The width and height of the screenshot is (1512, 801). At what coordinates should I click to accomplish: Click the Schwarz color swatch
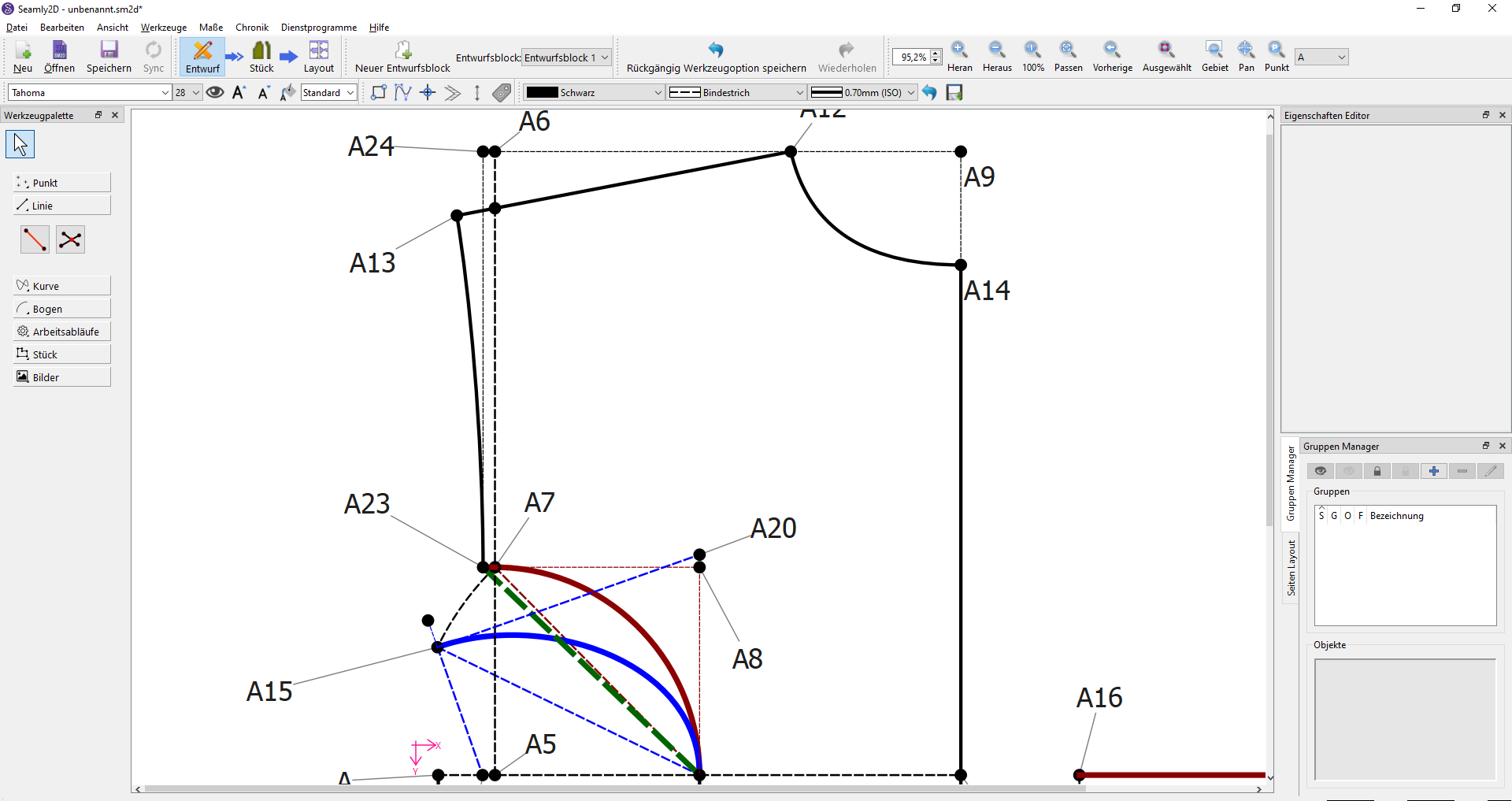click(x=543, y=93)
